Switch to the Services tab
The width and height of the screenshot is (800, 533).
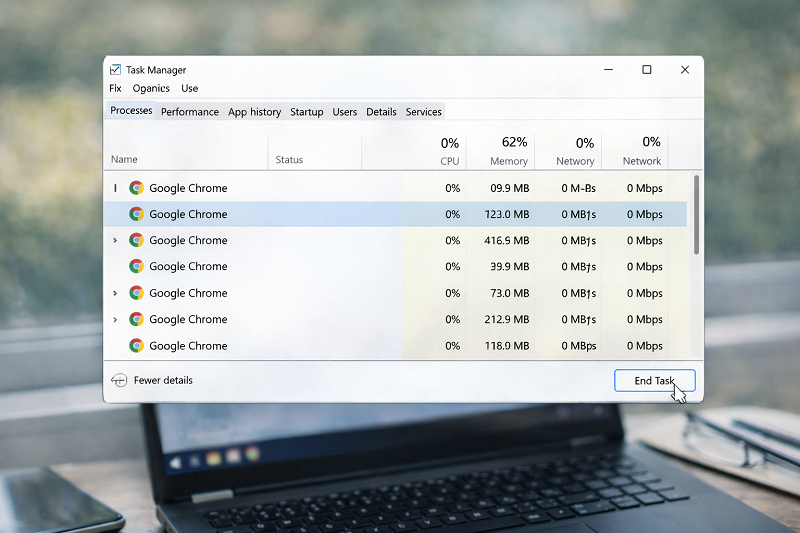[x=423, y=112]
